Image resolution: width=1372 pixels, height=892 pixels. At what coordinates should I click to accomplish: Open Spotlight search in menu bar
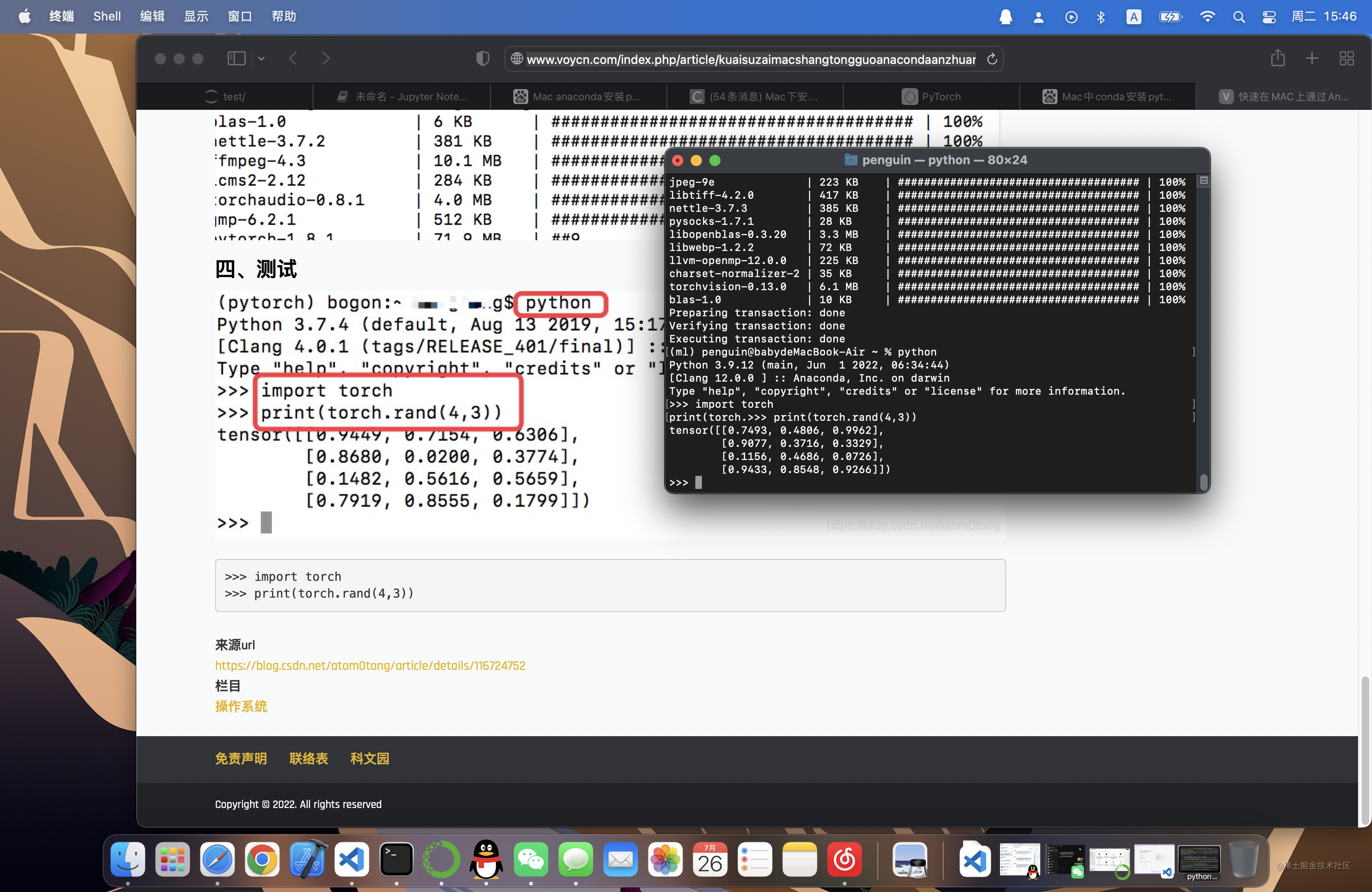[1239, 17]
